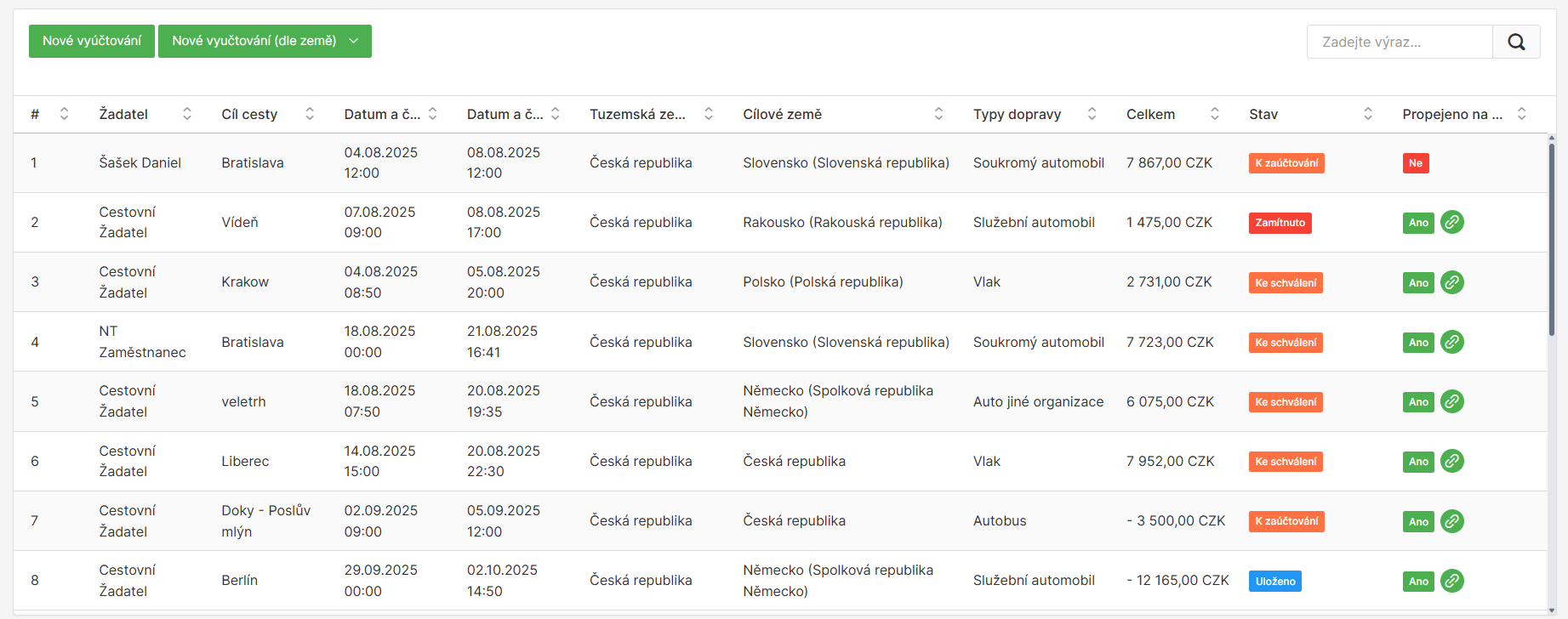The height and width of the screenshot is (619, 1568).
Task: Click the blue Uloženo status badge
Action: (1274, 581)
